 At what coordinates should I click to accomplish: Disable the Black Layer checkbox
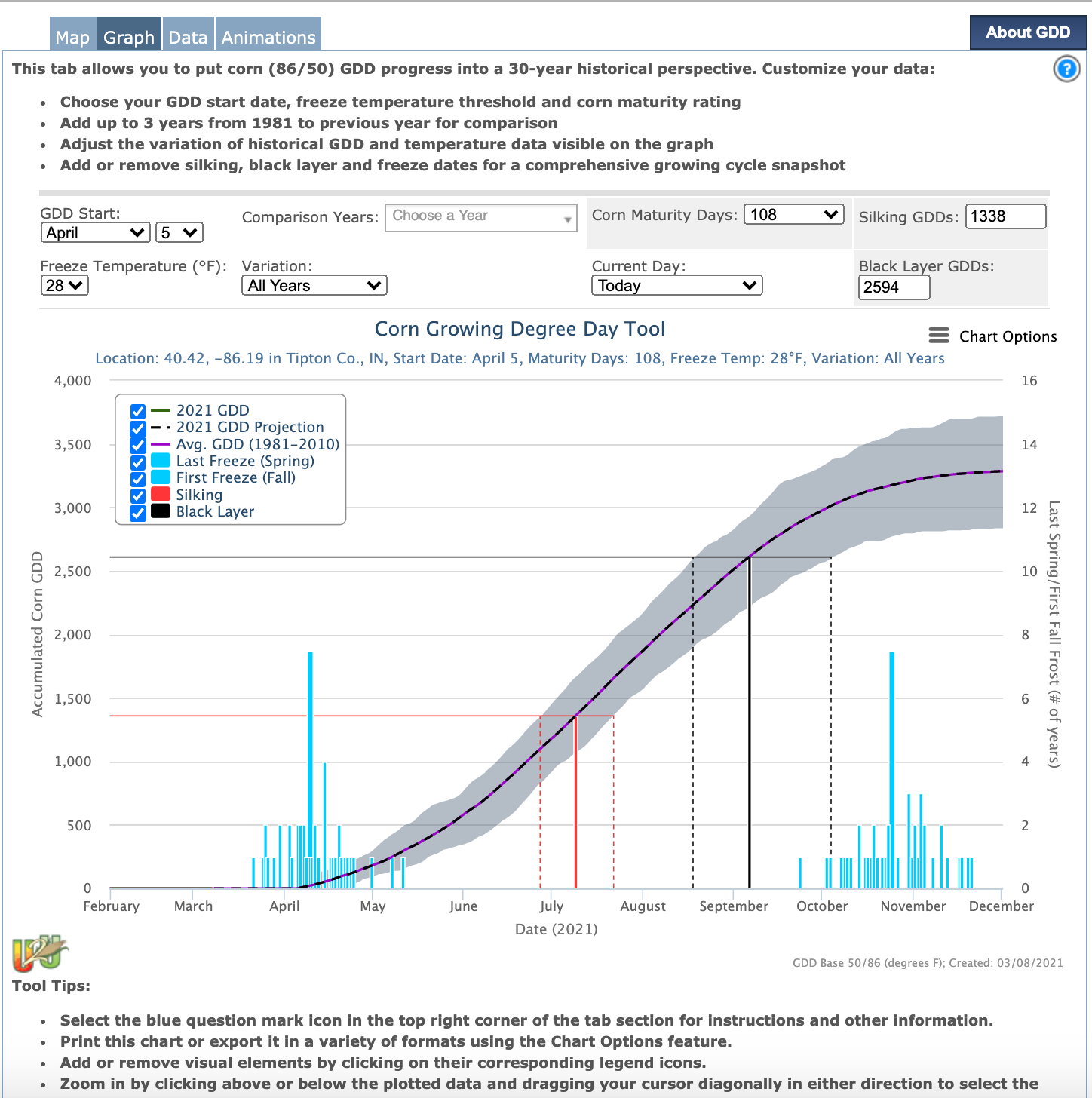pos(138,513)
